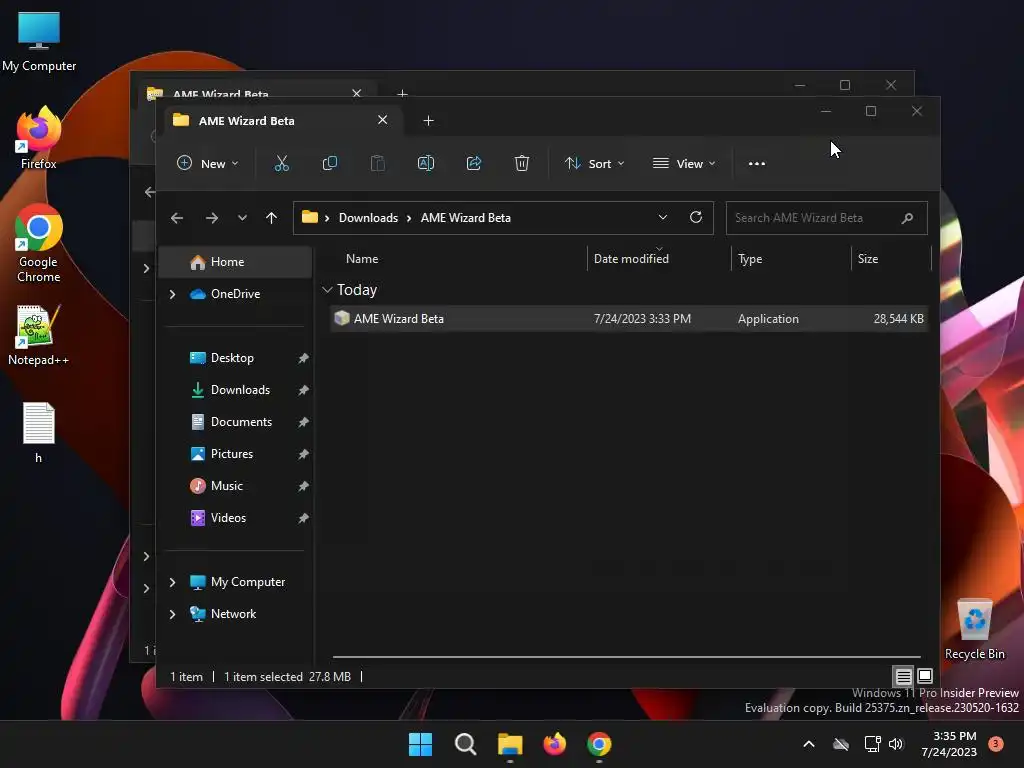Expand My Computer in navigation pane

coord(172,582)
